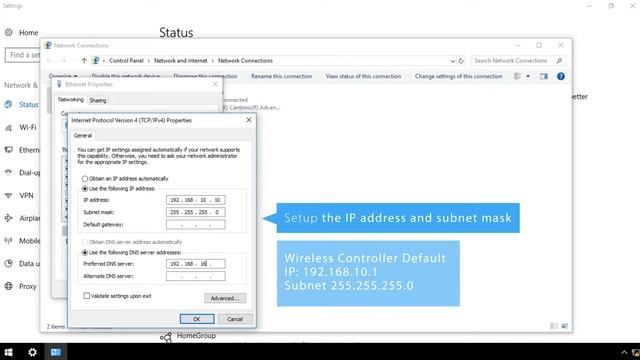Viewport: 640px width, 360px height.
Task: Click Settings gear on taskbar
Action: click(32, 352)
